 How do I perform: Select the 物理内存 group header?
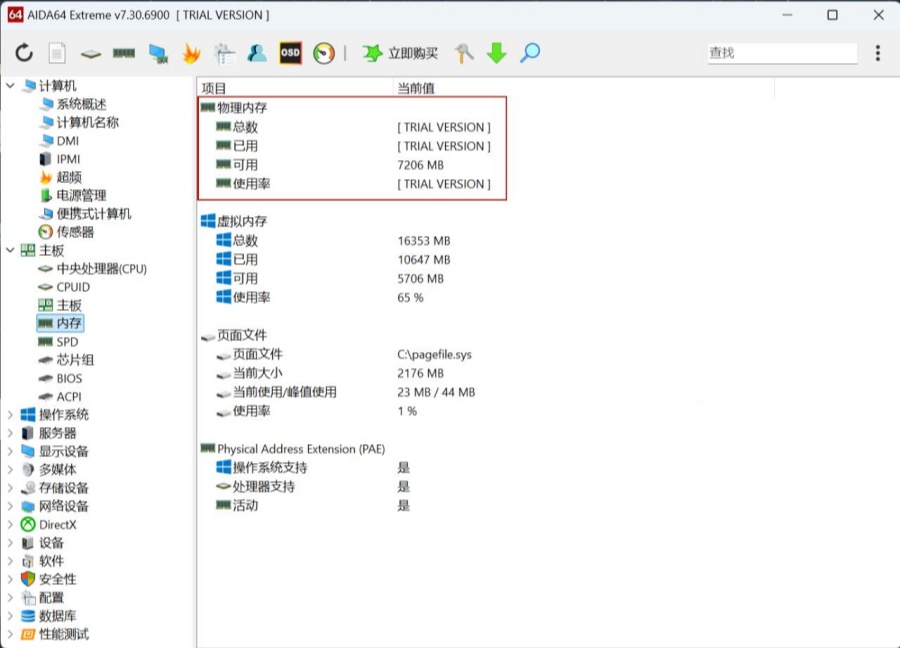pyautogui.click(x=242, y=107)
